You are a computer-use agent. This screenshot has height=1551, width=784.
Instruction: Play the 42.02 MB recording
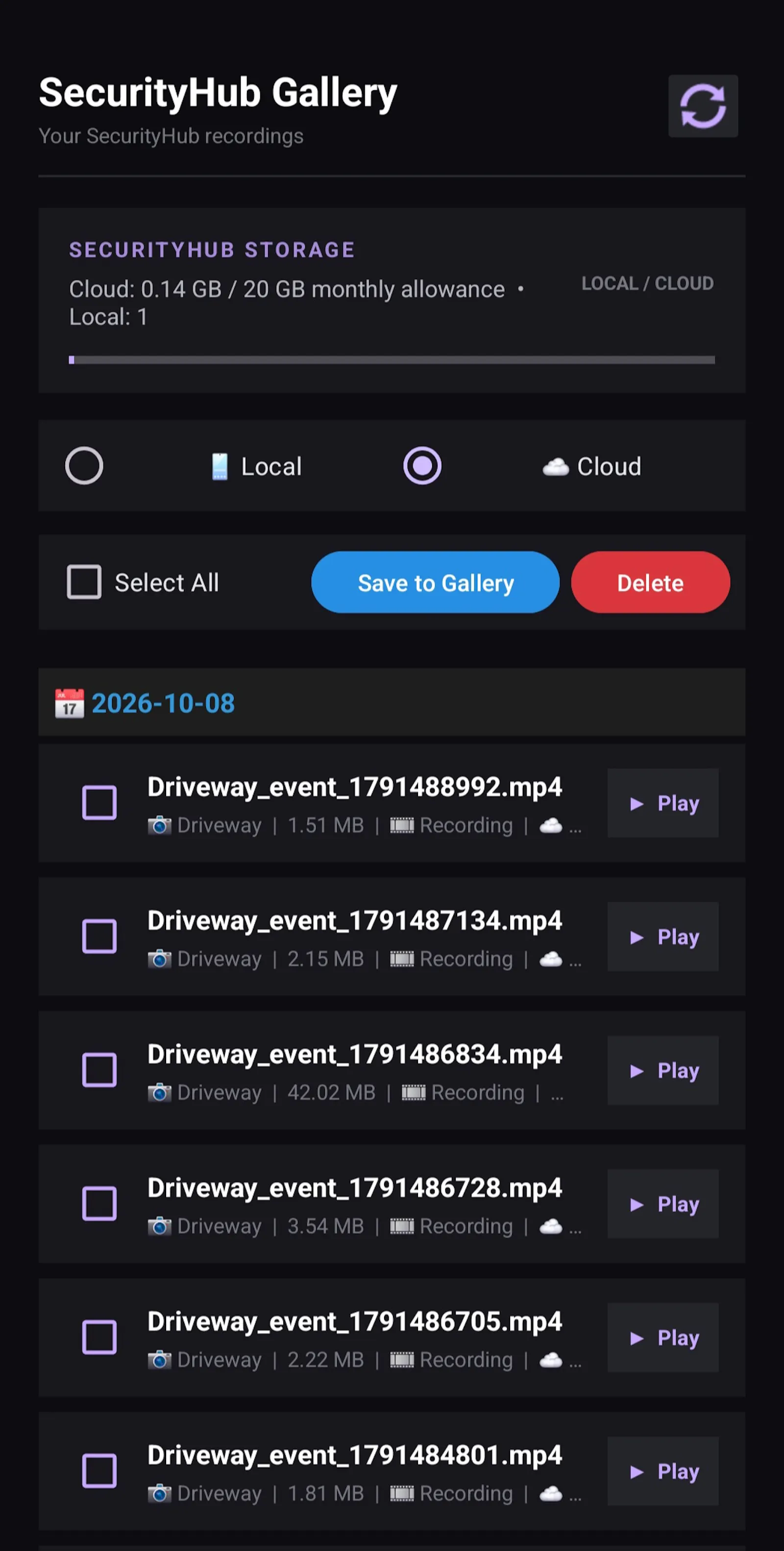[x=663, y=1070]
